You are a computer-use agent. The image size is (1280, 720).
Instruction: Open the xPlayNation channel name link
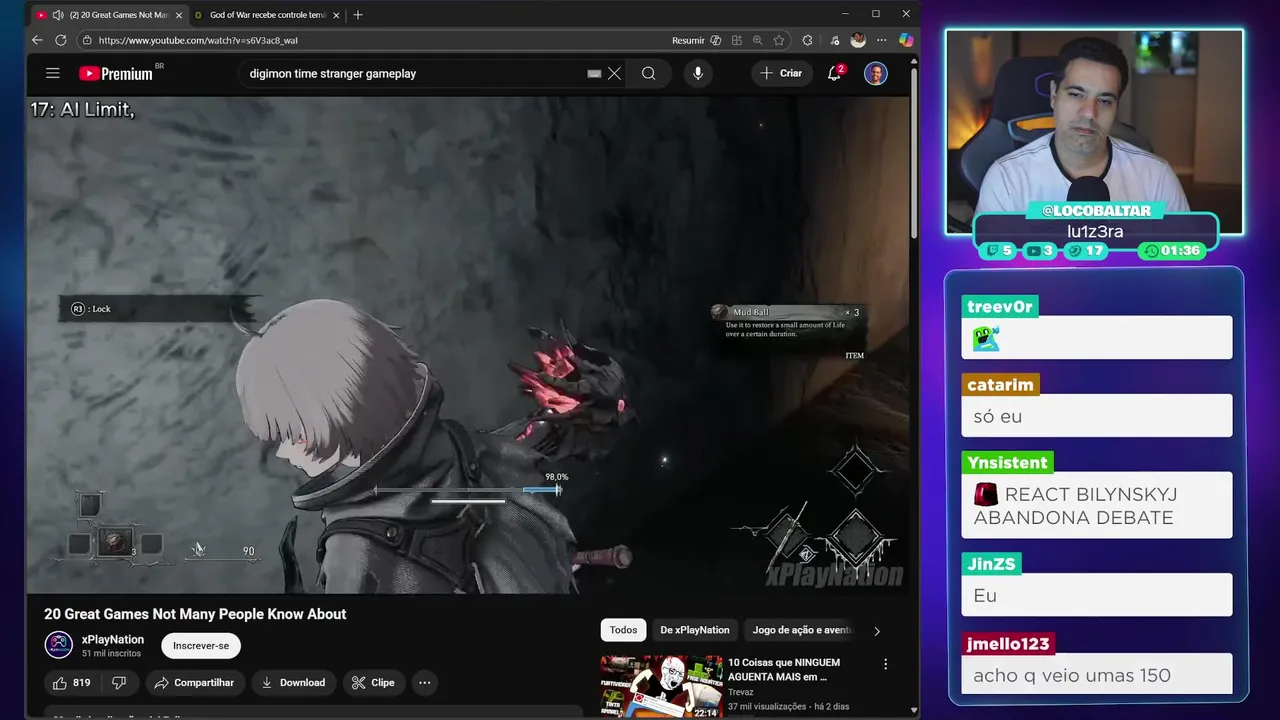pyautogui.click(x=113, y=639)
